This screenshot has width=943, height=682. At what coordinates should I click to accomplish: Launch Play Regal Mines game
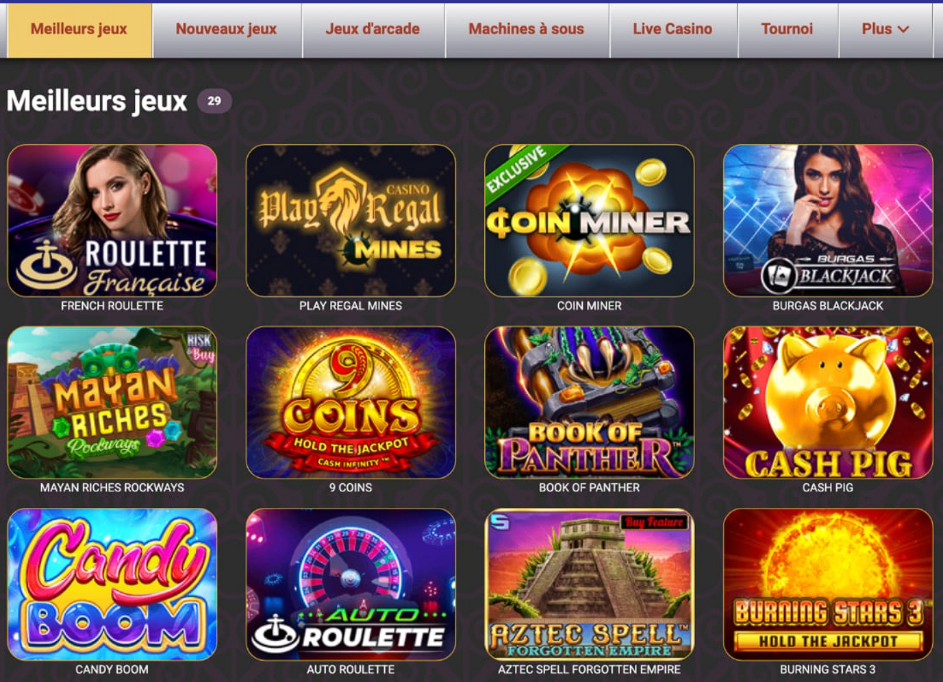click(351, 221)
